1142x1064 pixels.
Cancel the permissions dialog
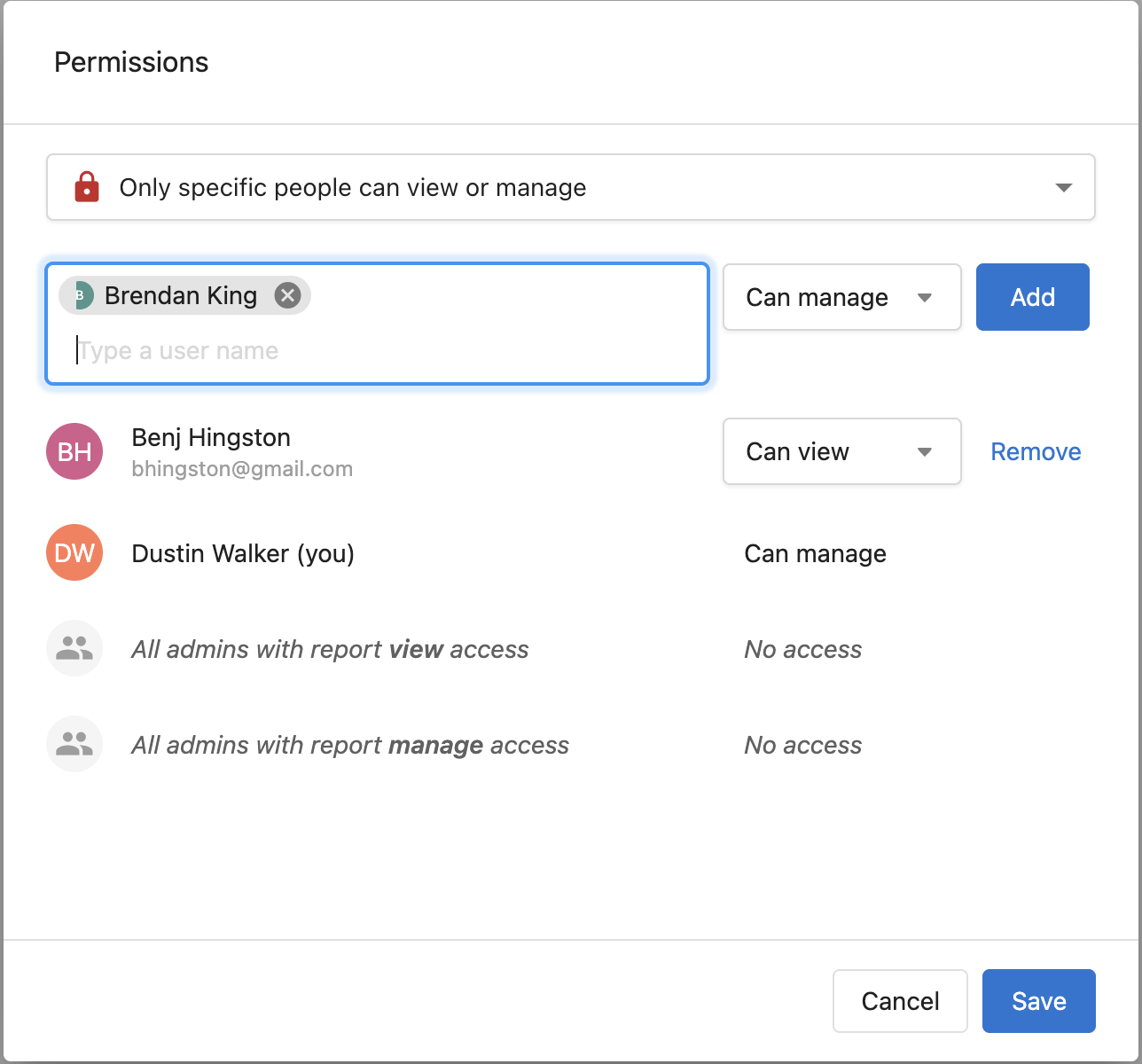coord(900,1001)
